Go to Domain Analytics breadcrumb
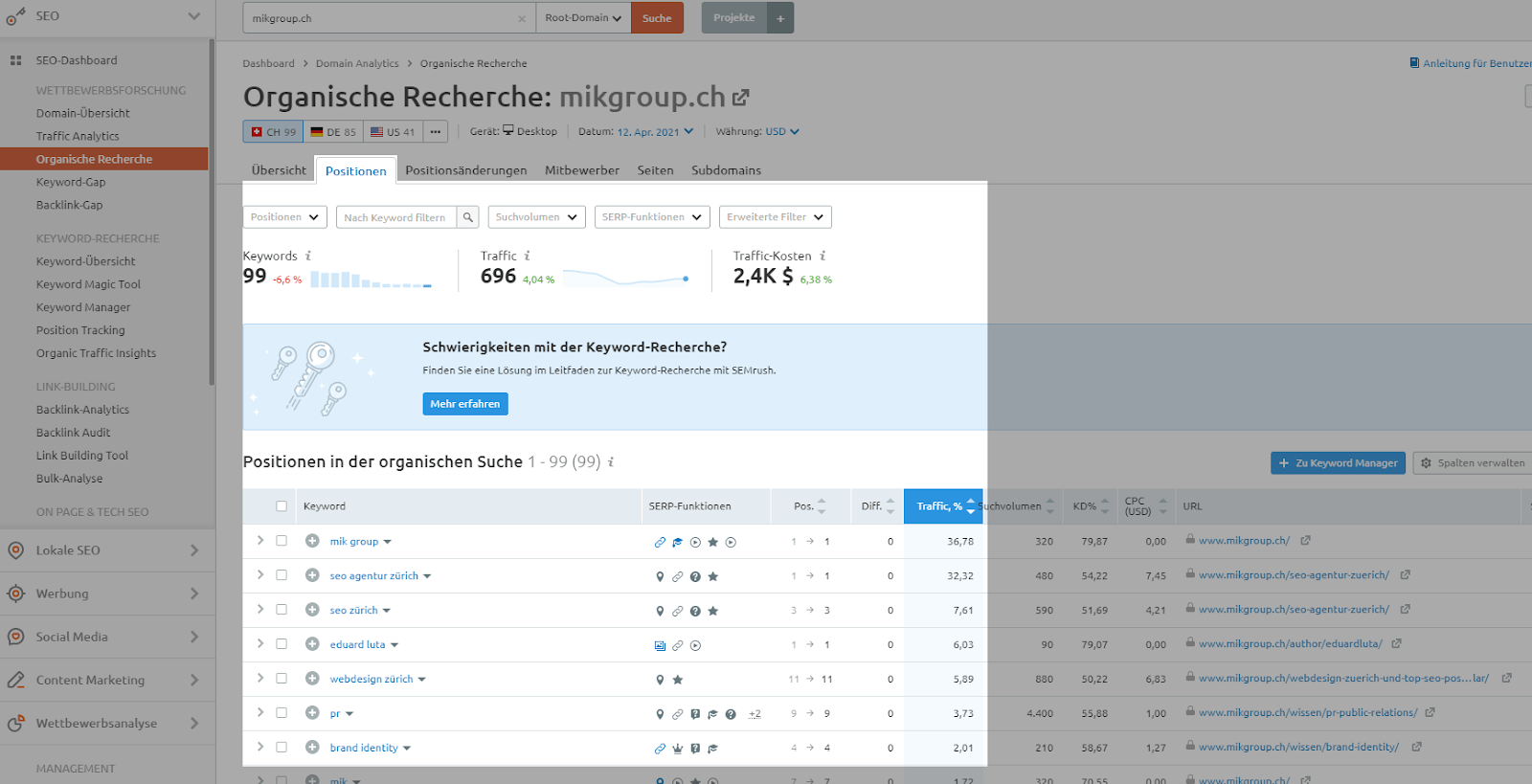1532x784 pixels. tap(357, 64)
